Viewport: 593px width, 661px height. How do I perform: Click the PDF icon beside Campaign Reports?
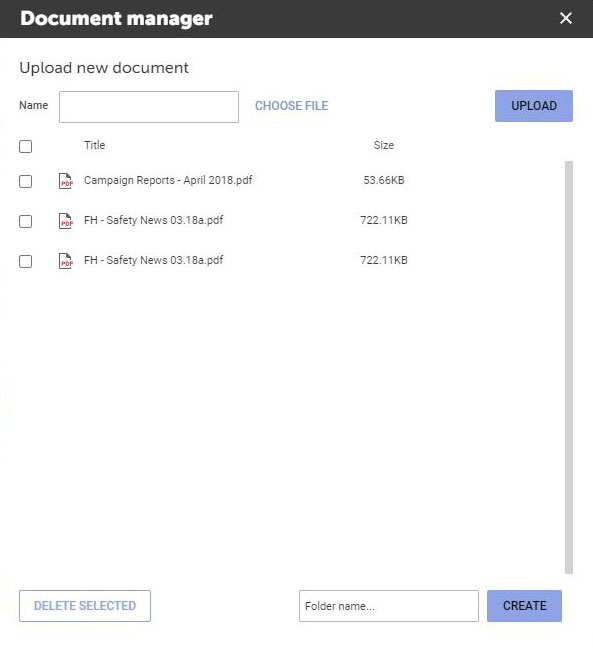coord(66,181)
